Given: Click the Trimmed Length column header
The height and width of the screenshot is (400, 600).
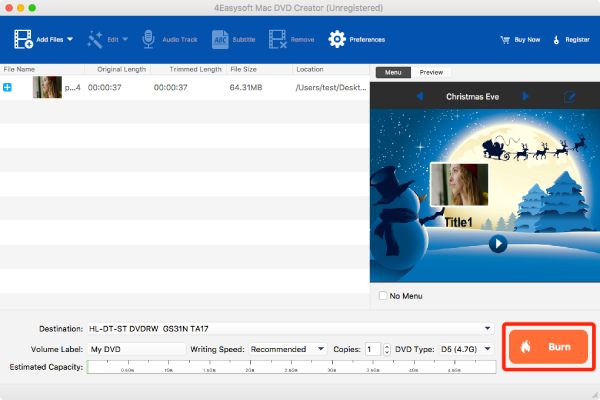Looking at the screenshot, I should [196, 69].
